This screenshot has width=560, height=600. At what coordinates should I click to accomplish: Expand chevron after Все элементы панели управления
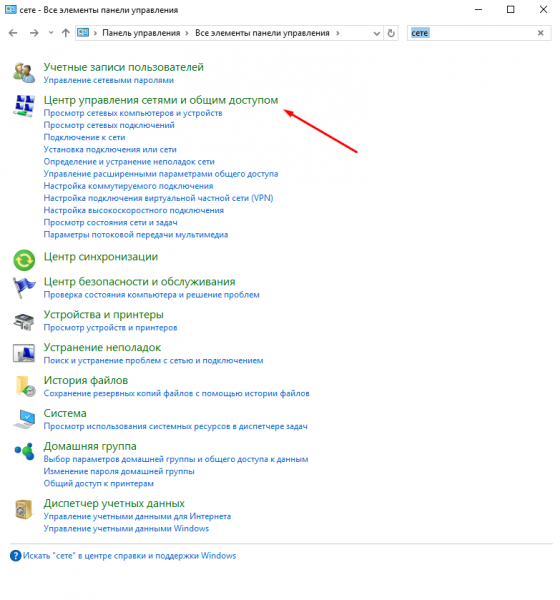tap(338, 33)
